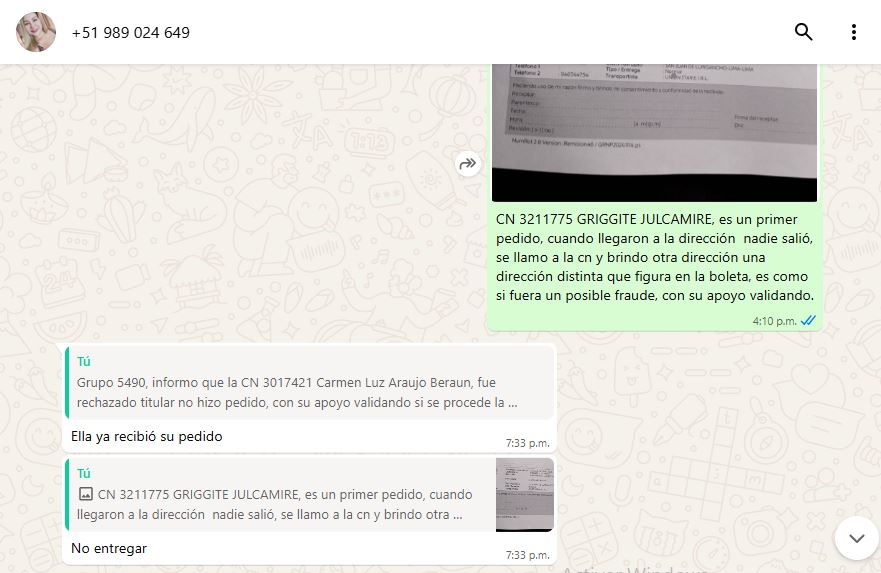Image resolution: width=881 pixels, height=573 pixels.
Task: Click 7:33 p.m. timestamp under "Ella ya recibió"
Action: tap(527, 442)
